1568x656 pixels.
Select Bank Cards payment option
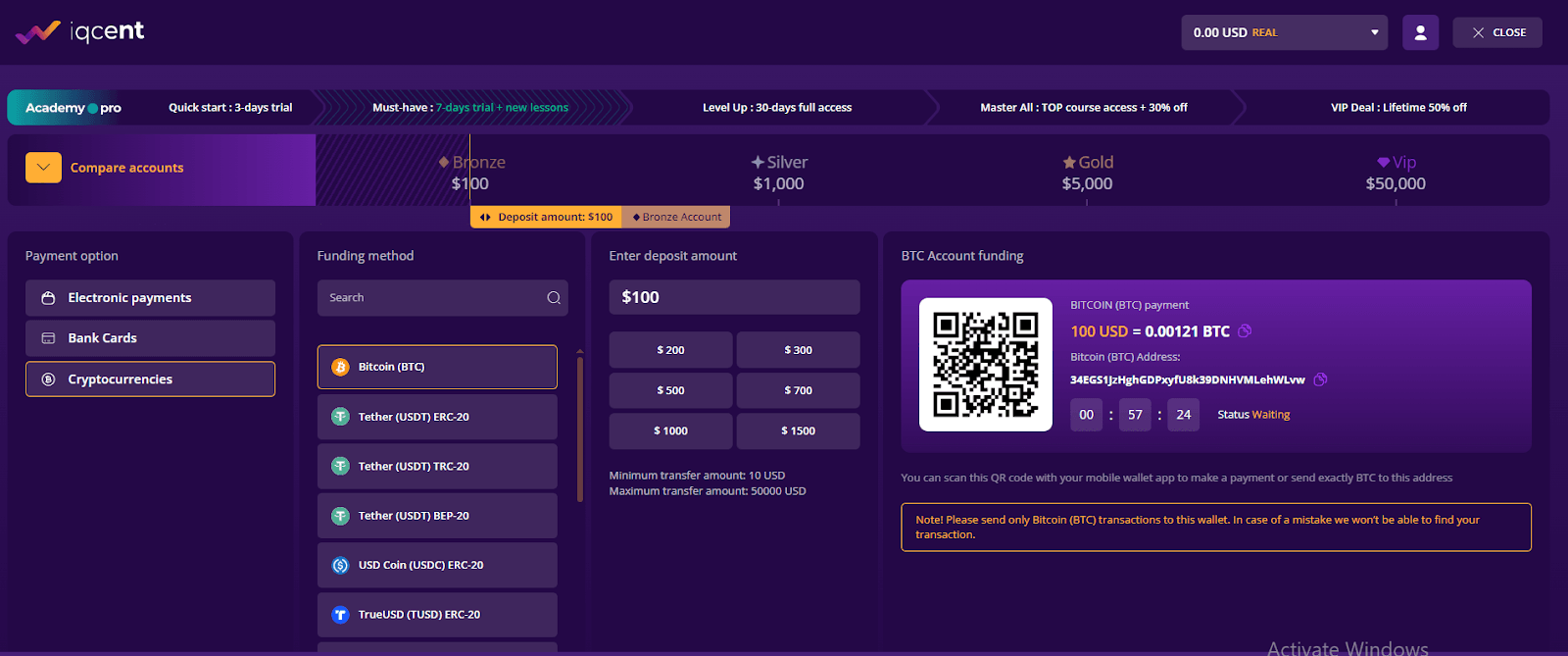click(150, 338)
